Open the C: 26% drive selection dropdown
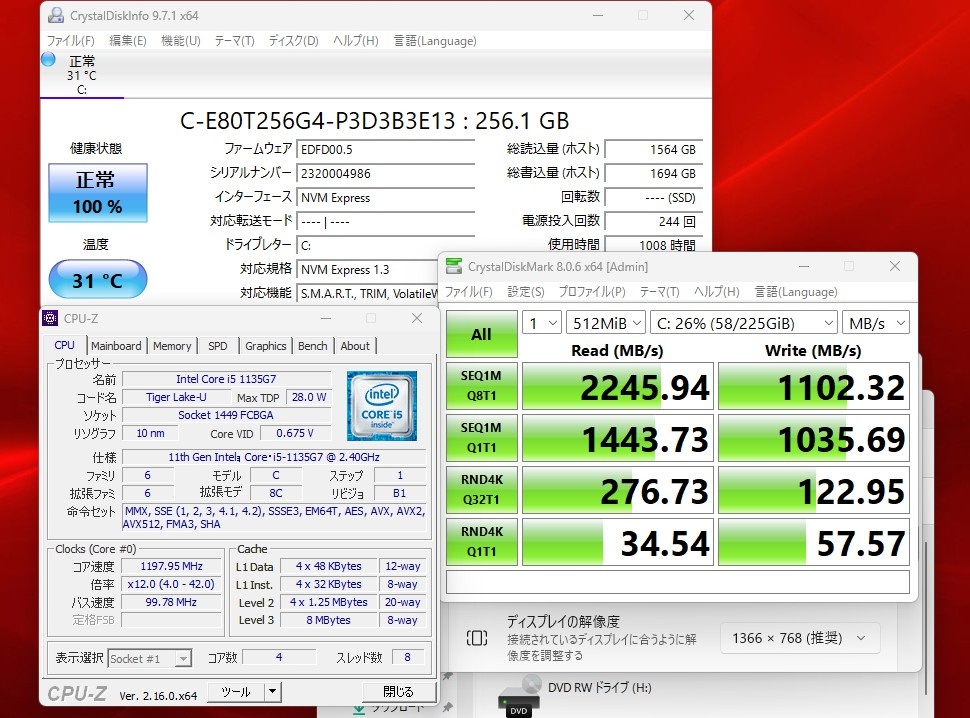Viewport: 970px width, 718px height. point(744,323)
